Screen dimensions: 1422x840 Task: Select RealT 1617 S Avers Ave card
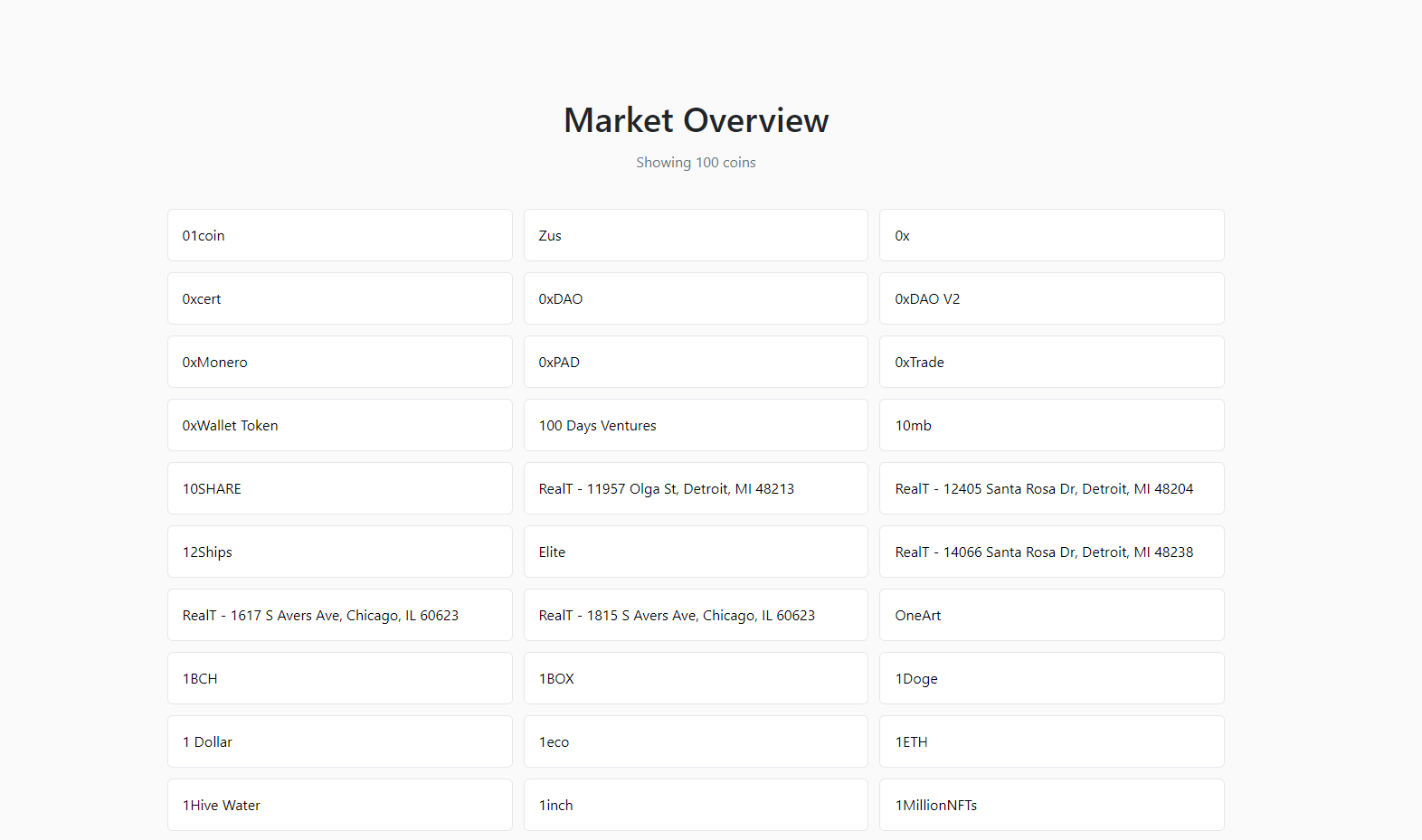tap(340, 615)
